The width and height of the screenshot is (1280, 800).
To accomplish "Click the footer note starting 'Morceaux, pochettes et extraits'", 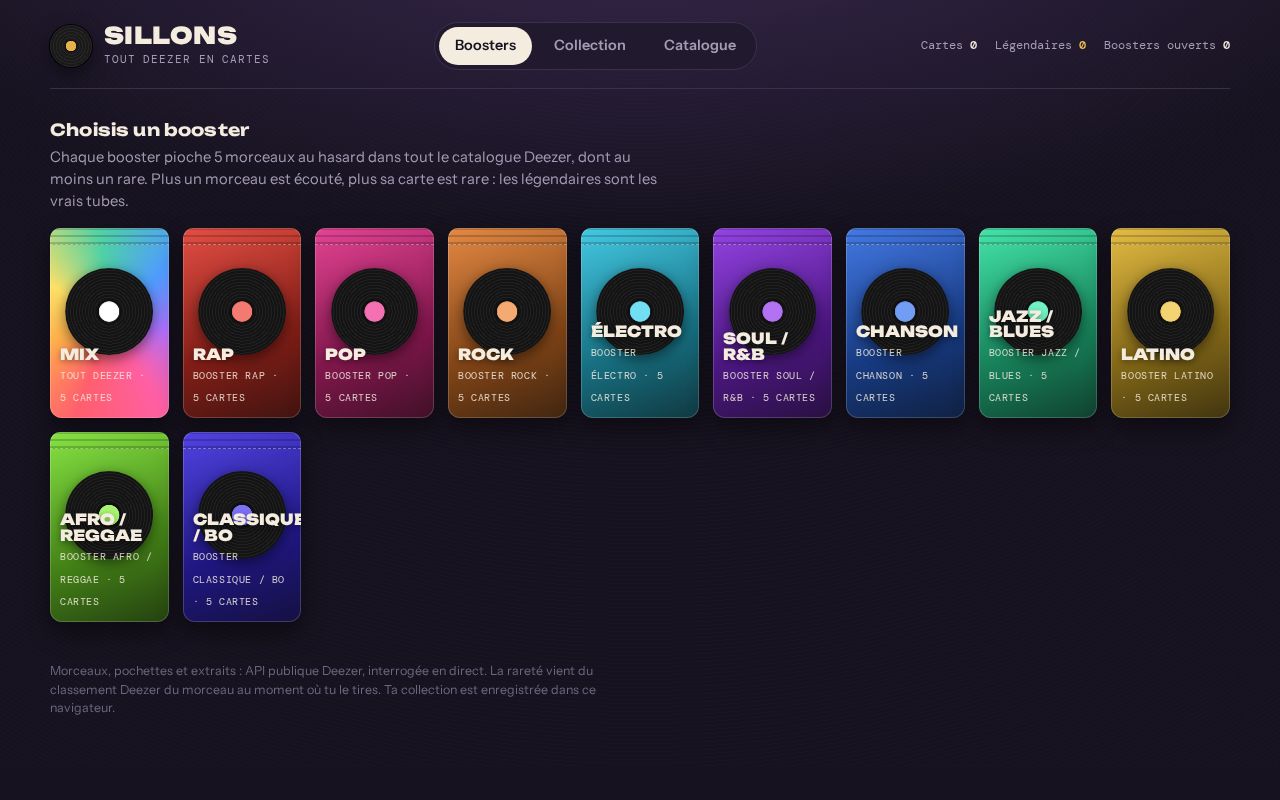I will 323,689.
